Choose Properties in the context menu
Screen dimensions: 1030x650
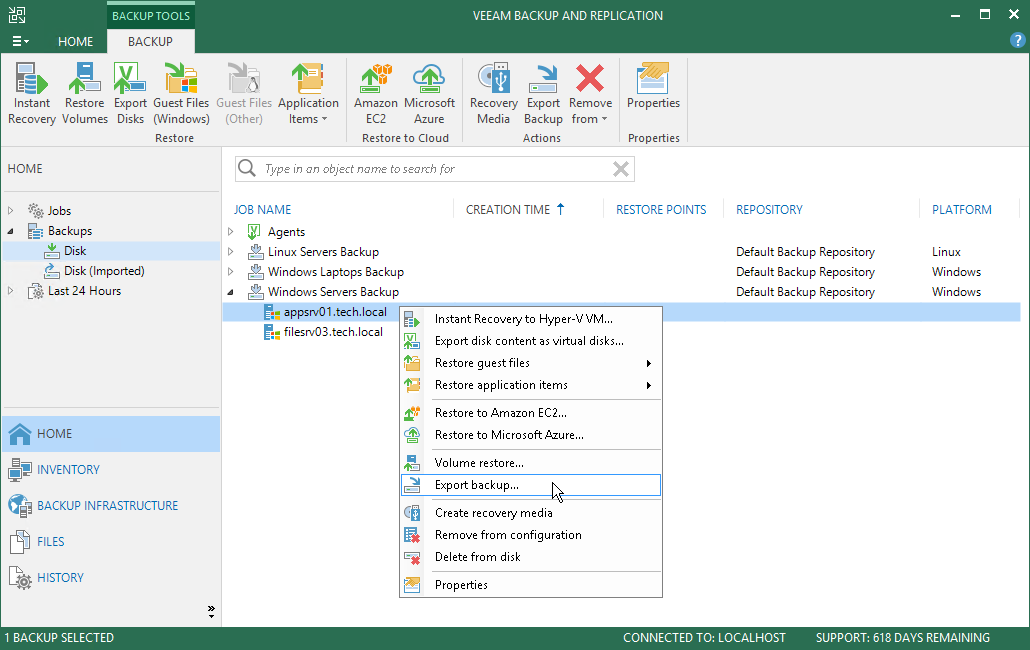531,585
